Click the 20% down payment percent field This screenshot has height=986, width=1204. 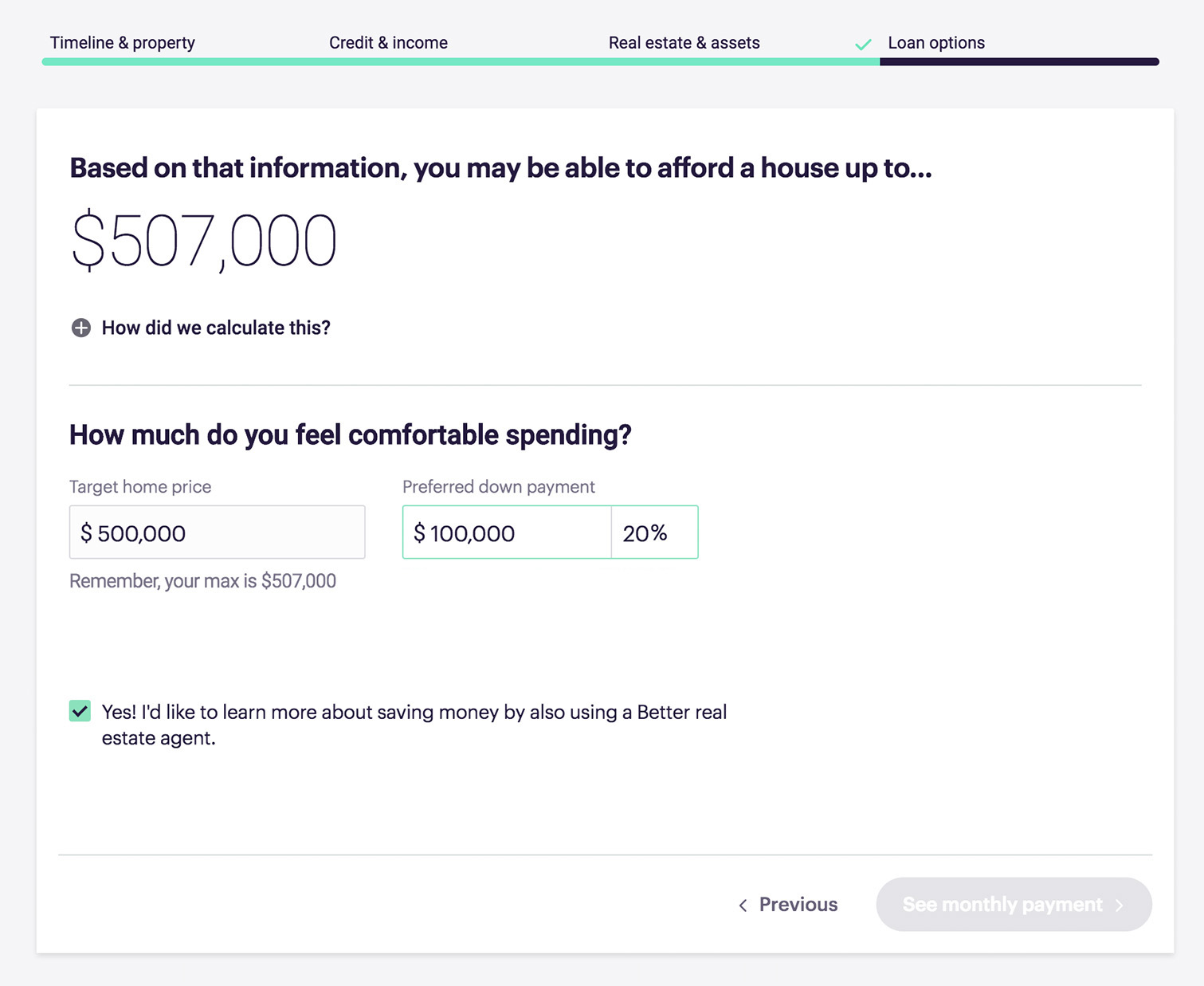coord(655,532)
